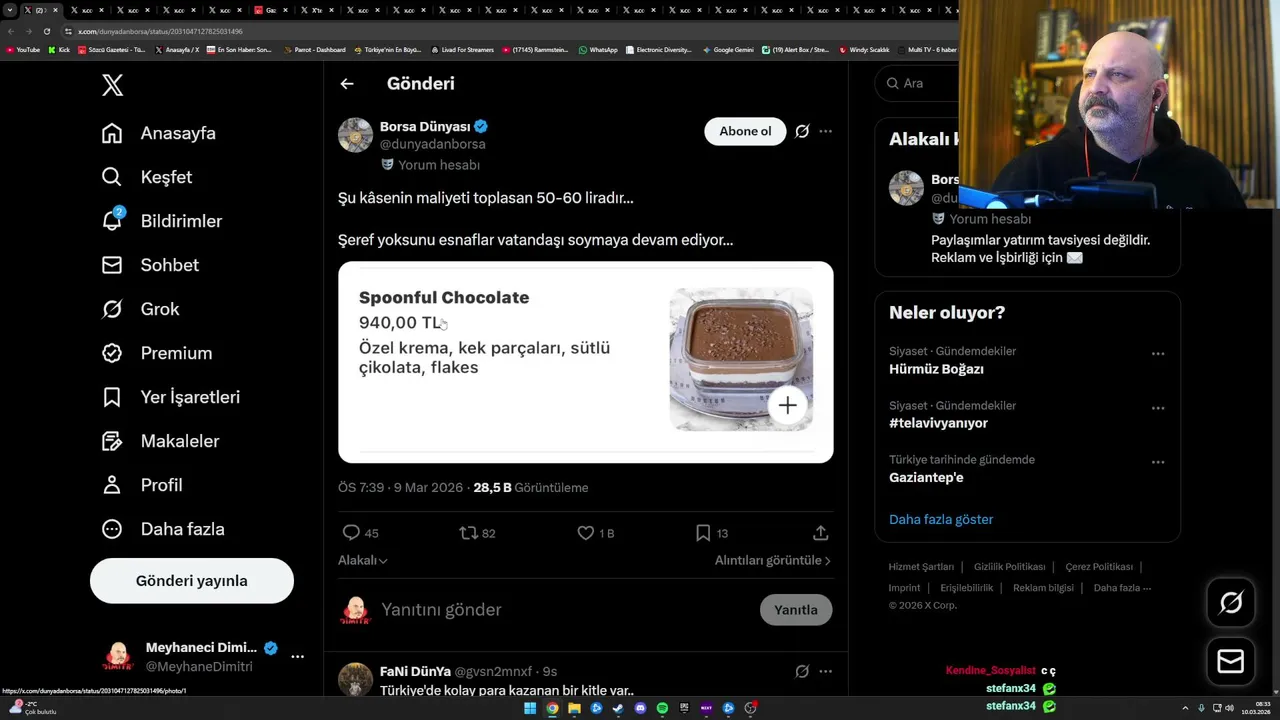This screenshot has height=720, width=1280.
Task: Open options for Gaziantep'e trend
Action: [x=1158, y=462]
